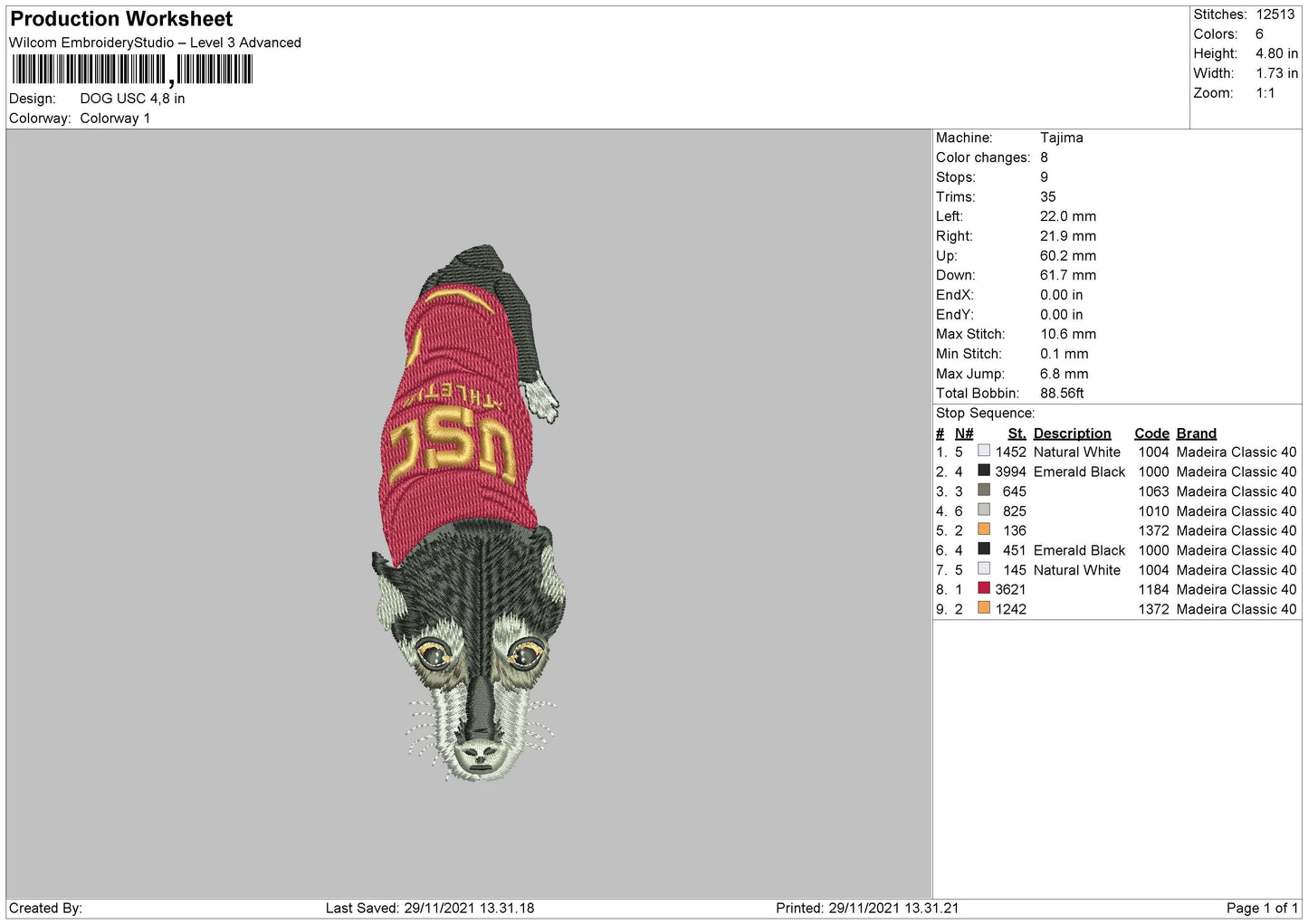
Task: Click the Emerald Black swatch in row 2
Action: pos(984,471)
